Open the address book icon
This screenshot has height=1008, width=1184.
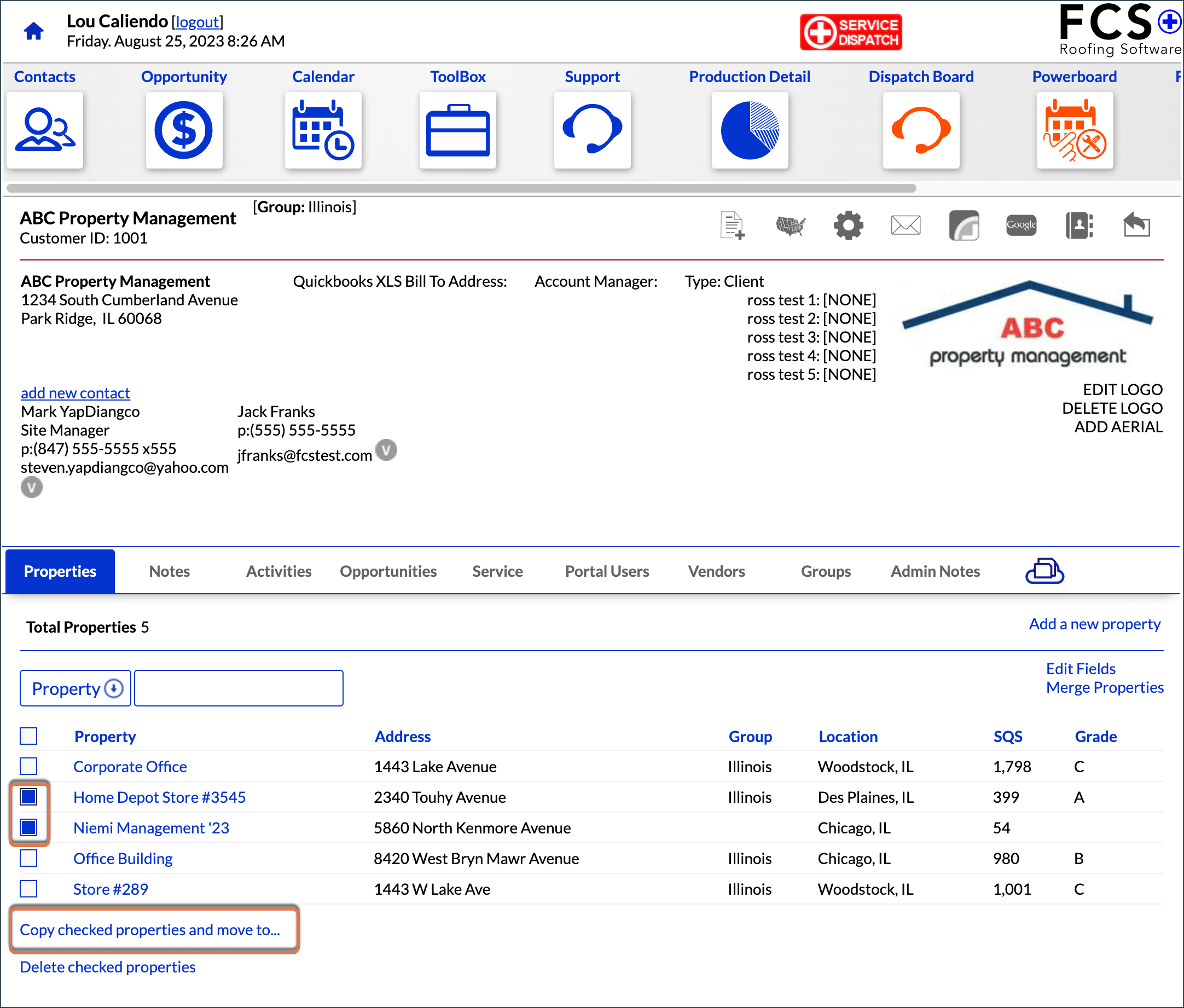(1079, 225)
